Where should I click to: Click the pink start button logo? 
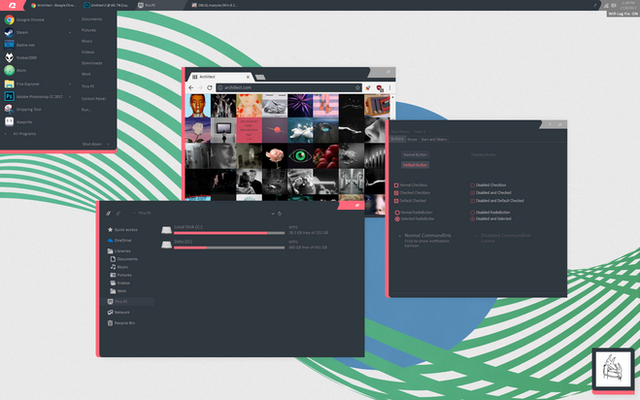click(12, 5)
